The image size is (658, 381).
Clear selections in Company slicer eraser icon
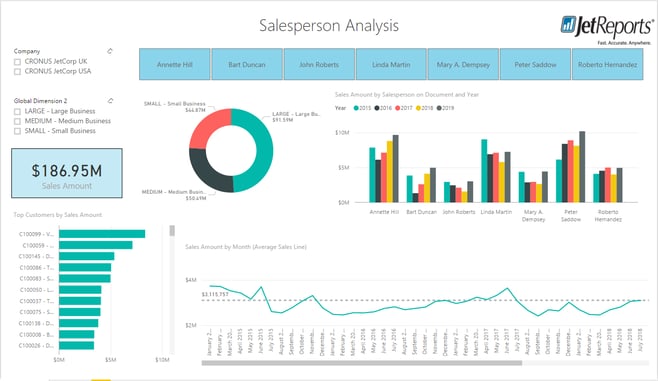coord(110,51)
